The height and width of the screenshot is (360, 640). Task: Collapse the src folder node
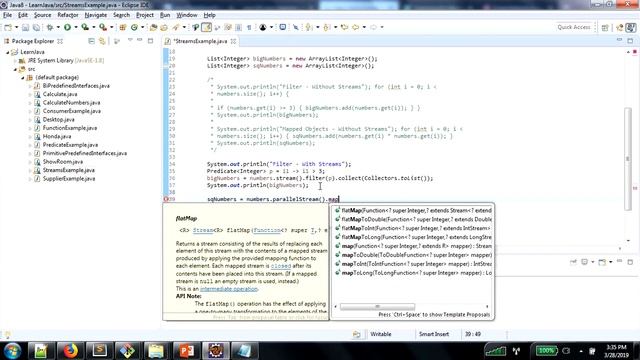15,69
